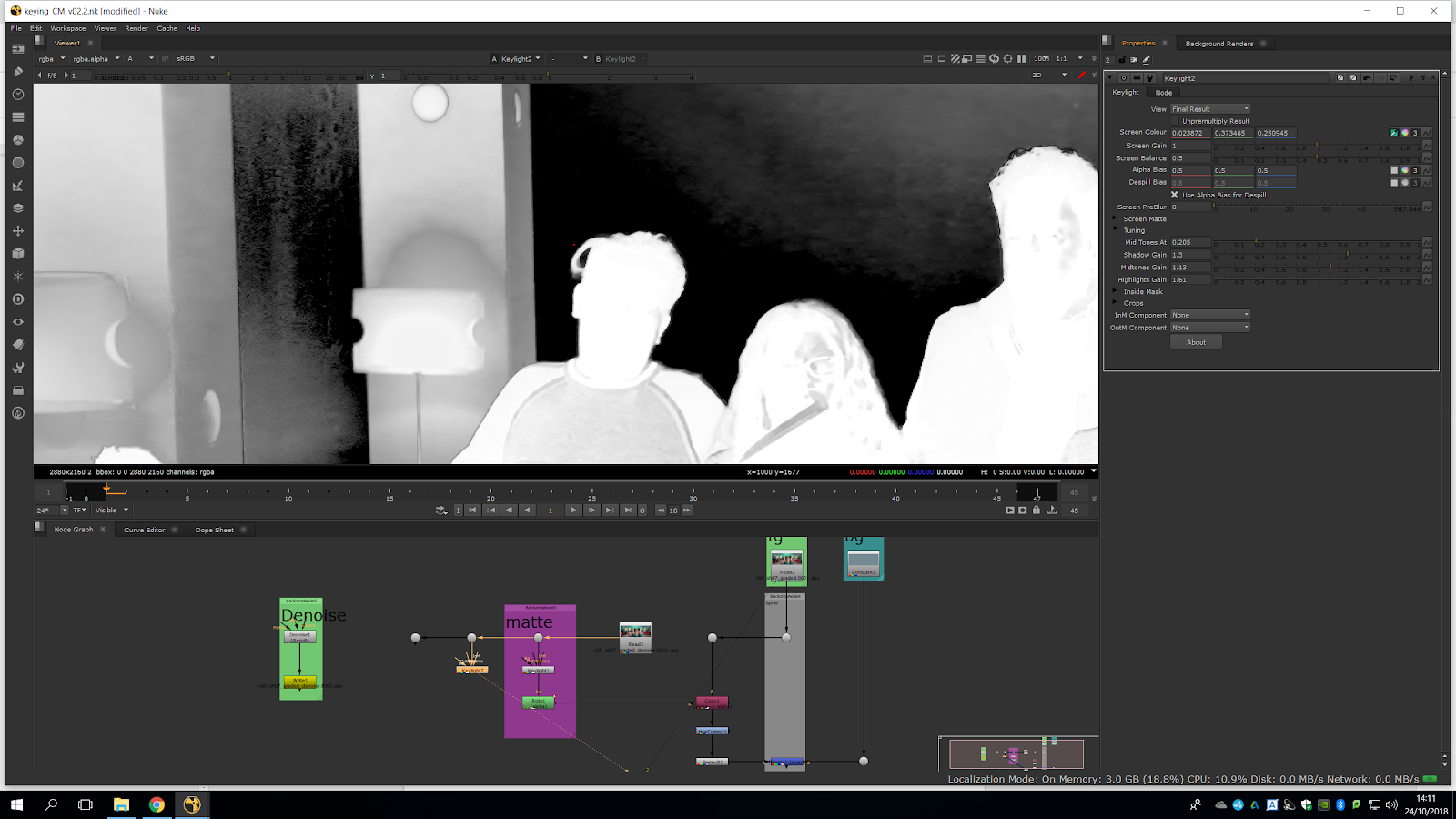Click the About button in Keylight properties
Image resolution: width=1456 pixels, height=819 pixels.
[x=1196, y=342]
